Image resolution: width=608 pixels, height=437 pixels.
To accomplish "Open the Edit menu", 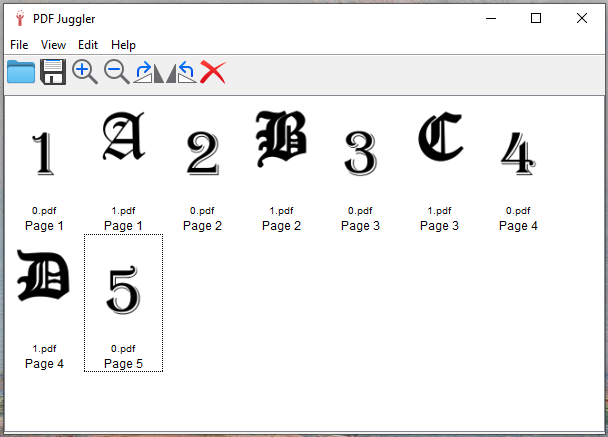I will pos(88,45).
